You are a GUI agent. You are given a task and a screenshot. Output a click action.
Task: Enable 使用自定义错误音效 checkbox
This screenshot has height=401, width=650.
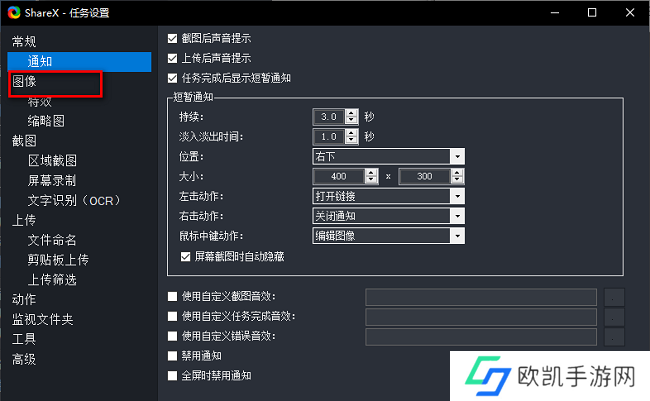click(172, 336)
